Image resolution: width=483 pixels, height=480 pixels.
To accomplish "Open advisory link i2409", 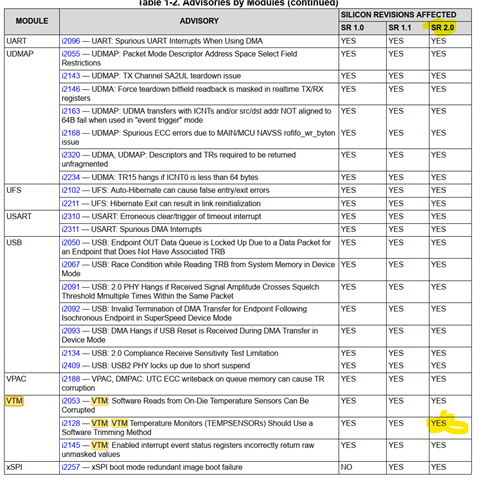I will coord(71,366).
